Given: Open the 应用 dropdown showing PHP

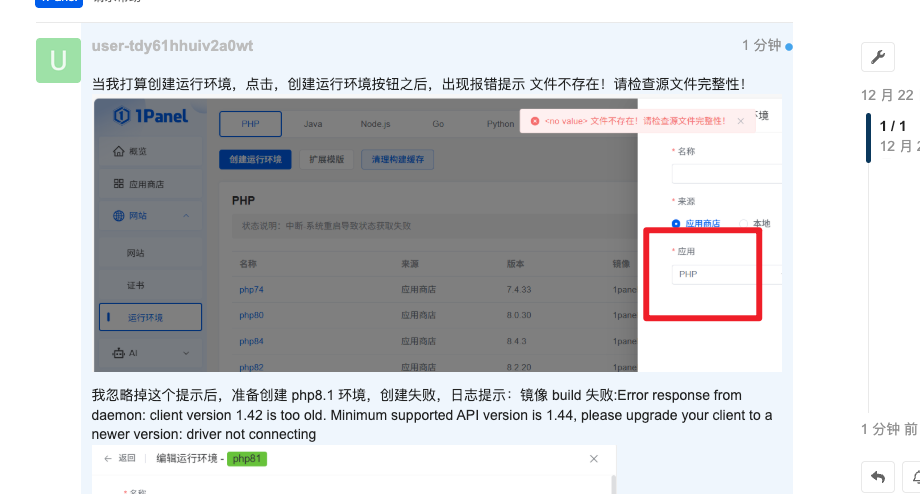Looking at the screenshot, I should tap(712, 273).
